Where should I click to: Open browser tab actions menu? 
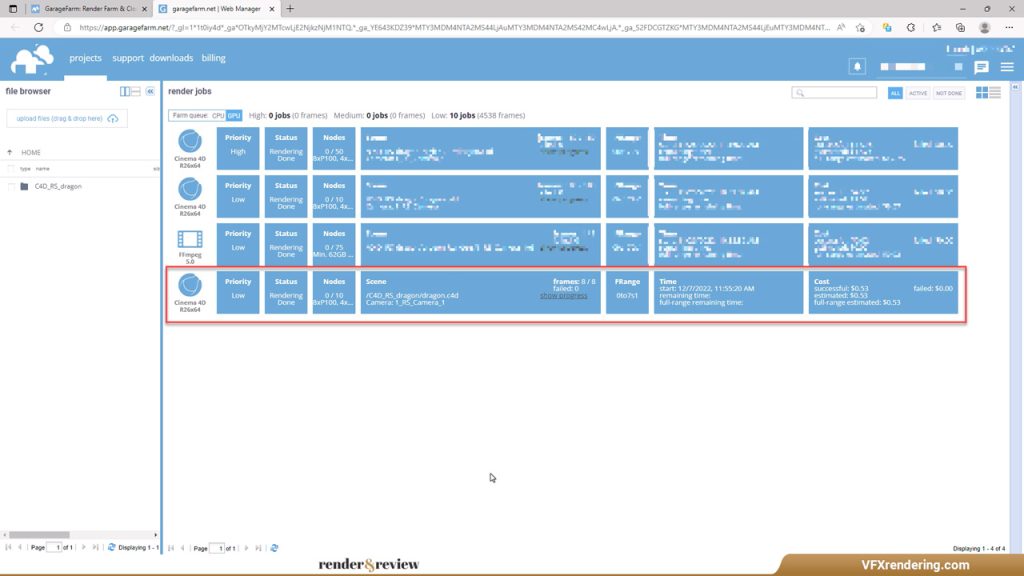click(x=12, y=9)
